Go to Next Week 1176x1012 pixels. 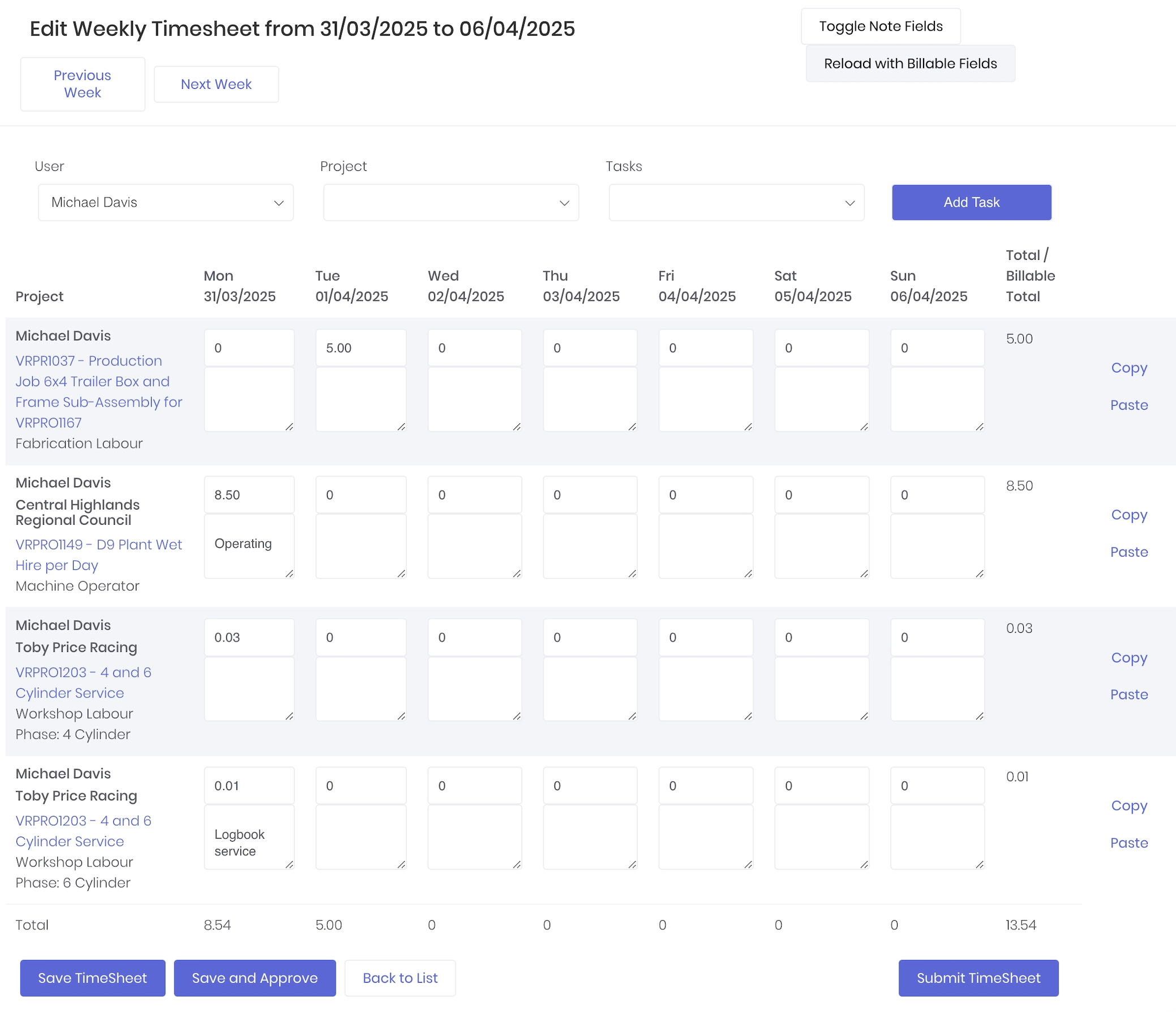click(216, 84)
